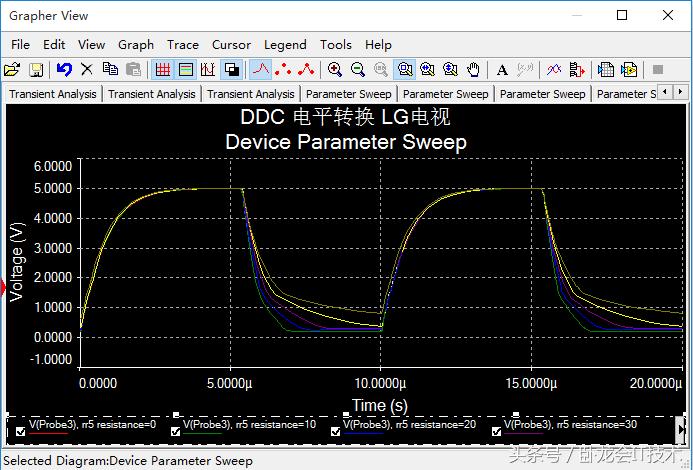Screen dimensions: 693x470
Task: Click the tab scroll left arrow
Action: (665, 92)
